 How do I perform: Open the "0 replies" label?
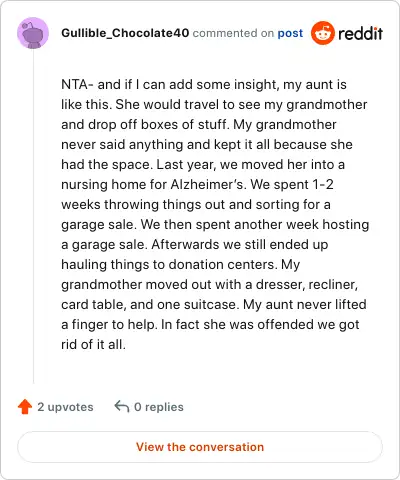point(159,407)
